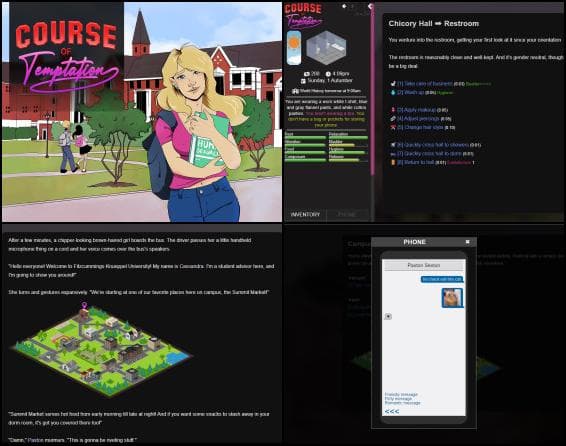Viewport: 566px width, 446px height.
Task: Click the scissors icon beside Change hair style
Action: 393,127
